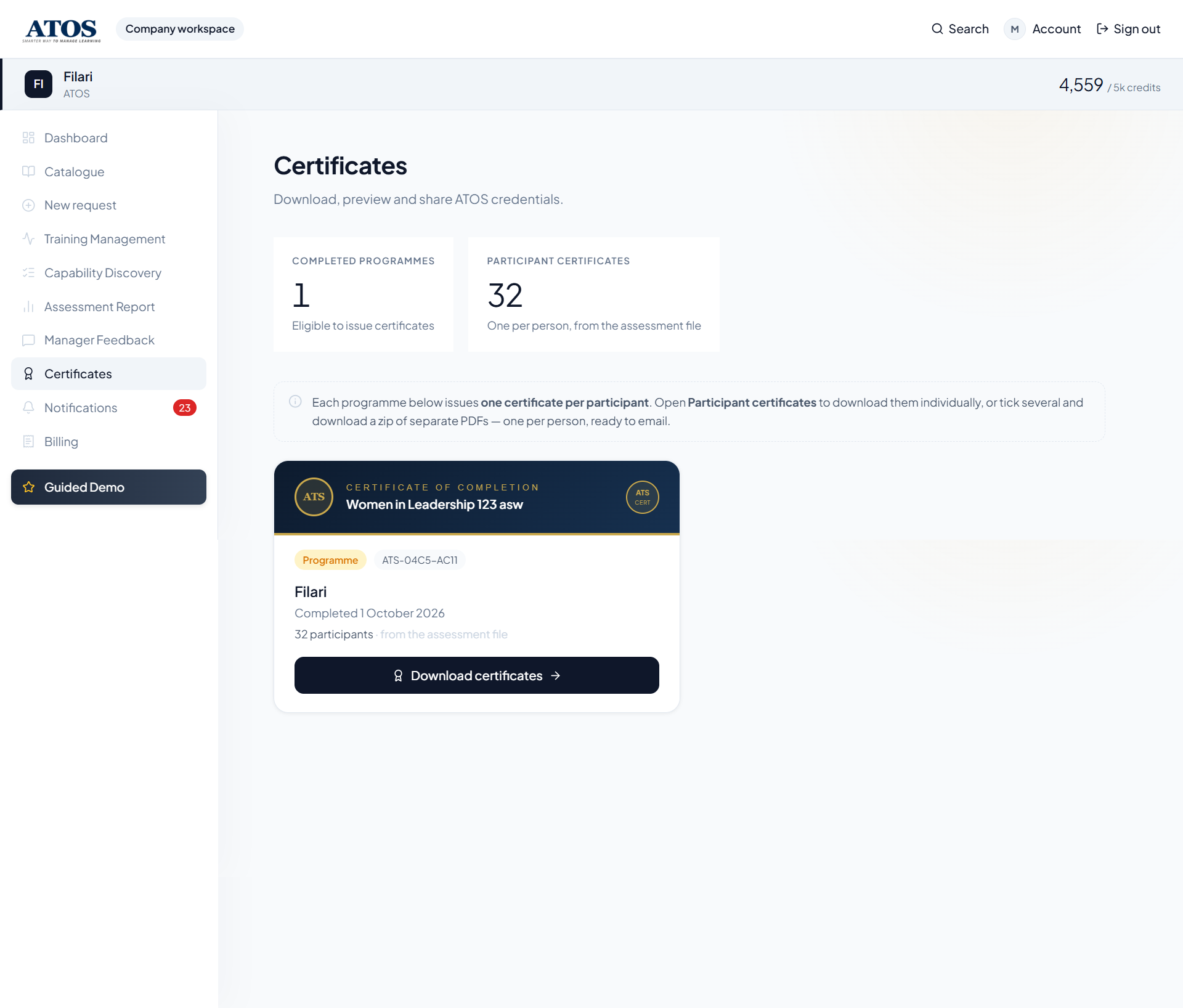Image resolution: width=1183 pixels, height=1008 pixels.
Task: Click the Certificates page heading
Action: [340, 166]
